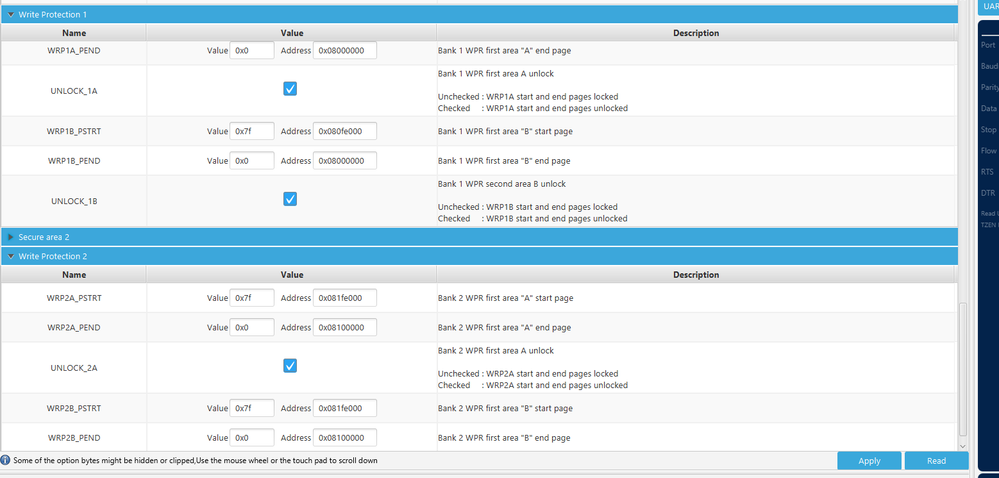This screenshot has height=478, width=999.
Task: Click the WRP1B_PSTRT Value field
Action: pyautogui.click(x=252, y=131)
